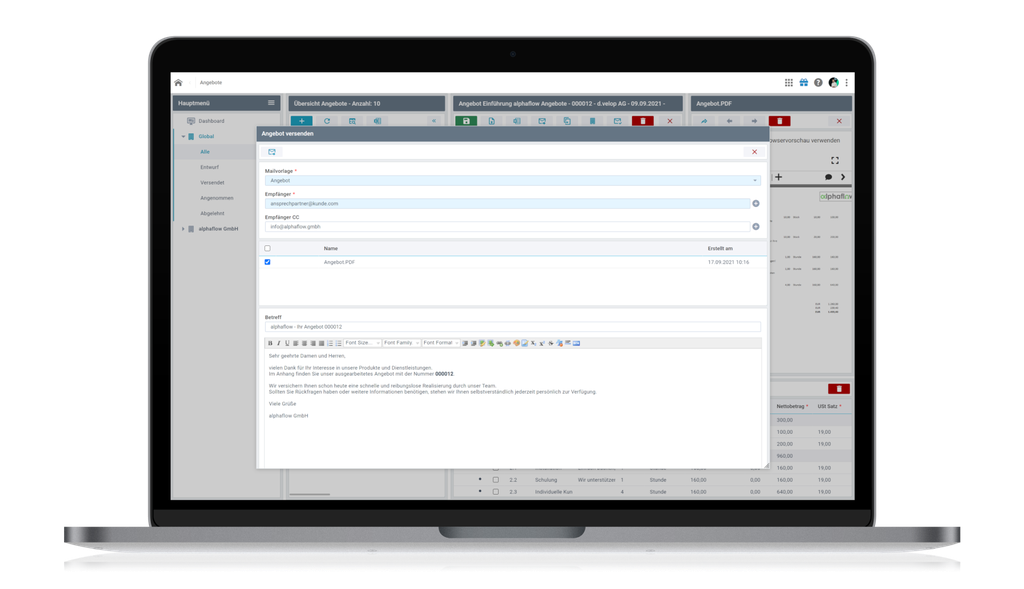Toggle the select-all attachments checkbox
1024x589 pixels.
(x=267, y=248)
